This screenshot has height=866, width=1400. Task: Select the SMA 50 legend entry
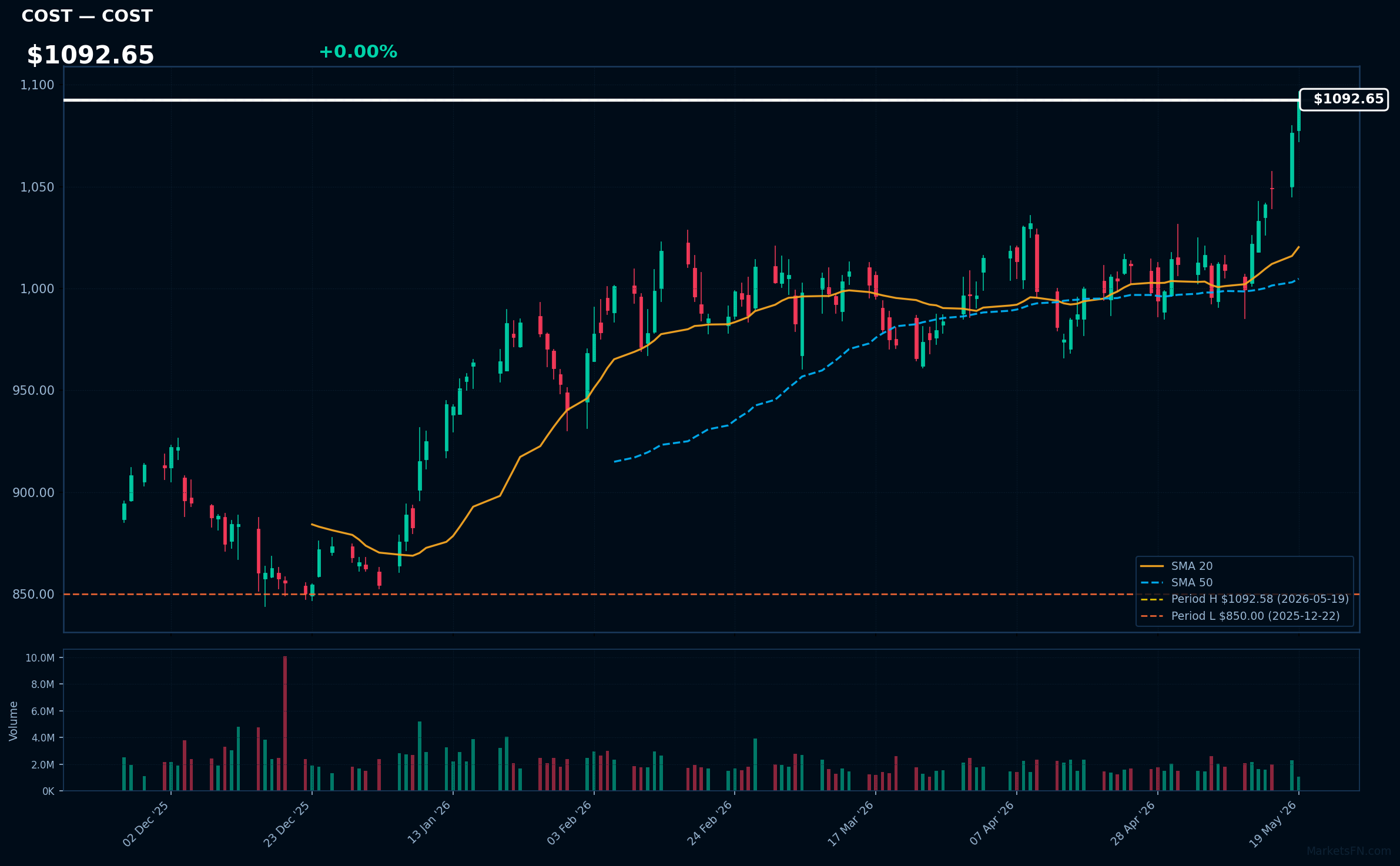pos(1177,582)
